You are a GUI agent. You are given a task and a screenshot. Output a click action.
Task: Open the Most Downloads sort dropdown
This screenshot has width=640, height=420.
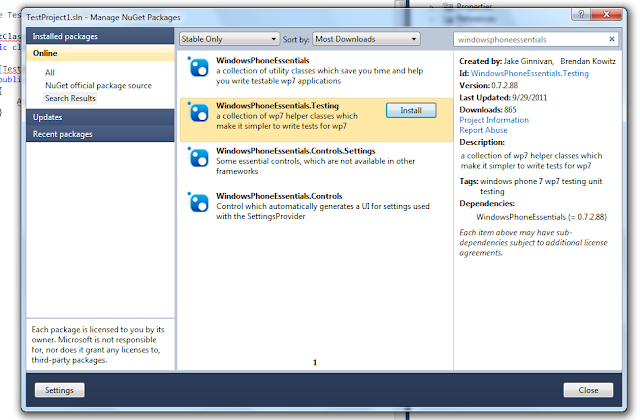point(367,39)
